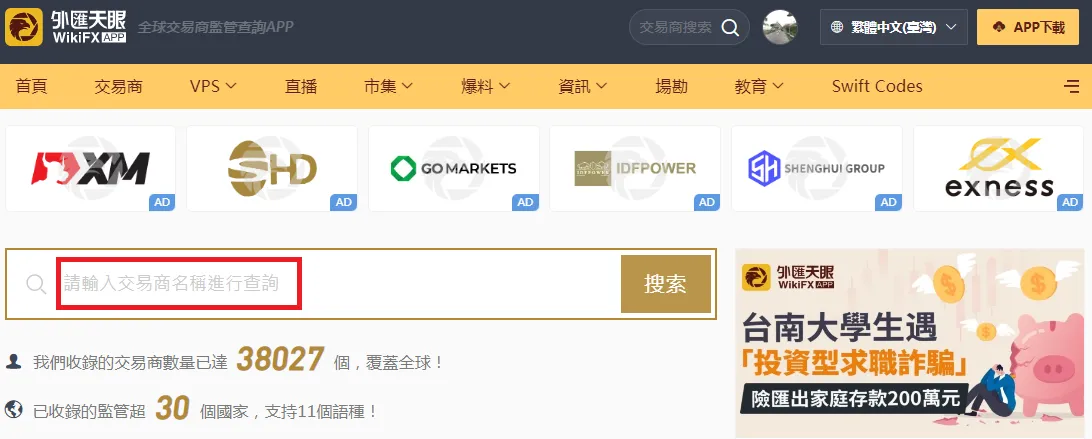Open the 直播 nav item
Image resolution: width=1092 pixels, height=439 pixels.
click(x=301, y=86)
